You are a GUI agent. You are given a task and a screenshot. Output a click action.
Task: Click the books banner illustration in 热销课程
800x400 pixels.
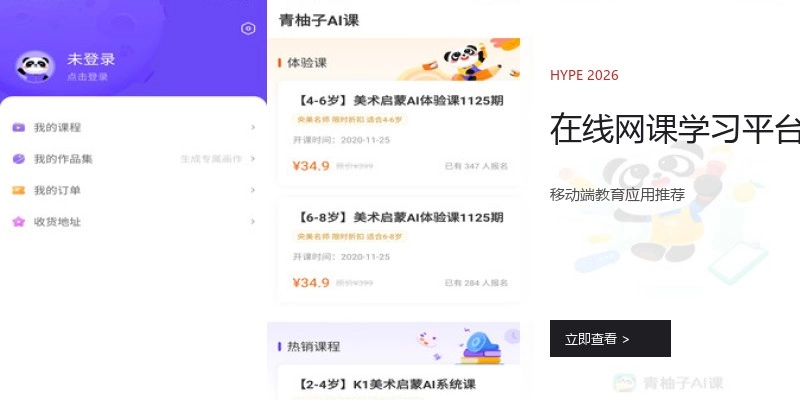(480, 347)
